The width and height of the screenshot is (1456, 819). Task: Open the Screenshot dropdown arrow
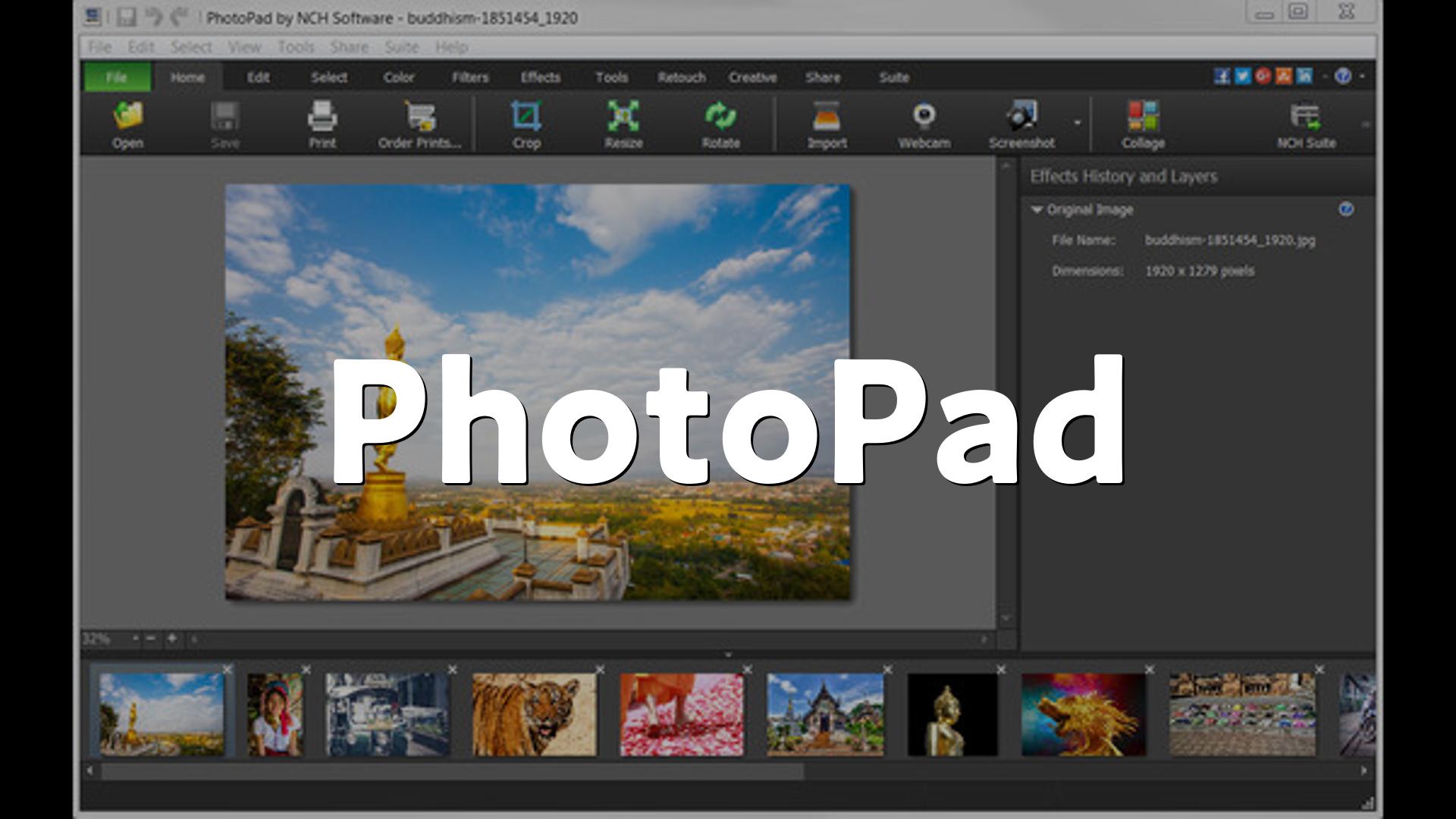1077,123
